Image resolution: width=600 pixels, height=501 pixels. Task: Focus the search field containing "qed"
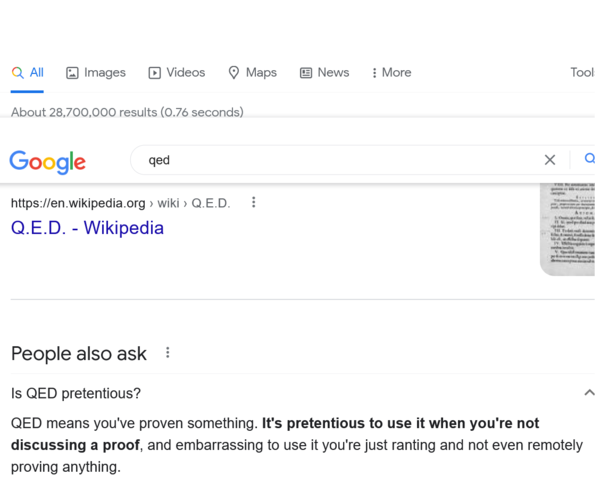(330, 160)
